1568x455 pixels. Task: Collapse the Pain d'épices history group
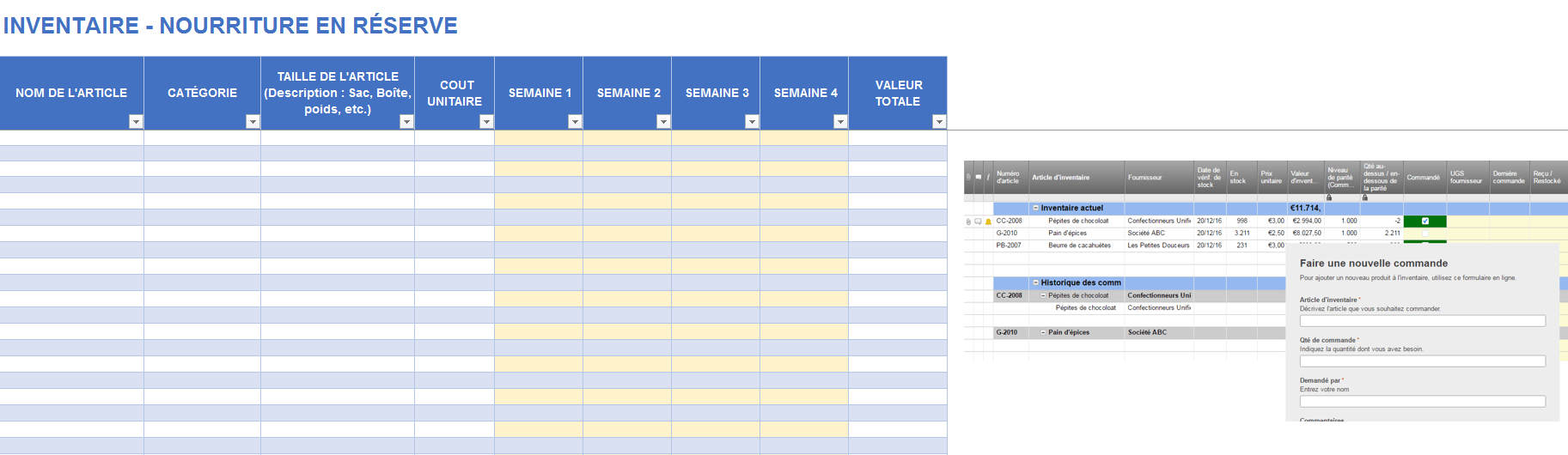coord(1043,332)
